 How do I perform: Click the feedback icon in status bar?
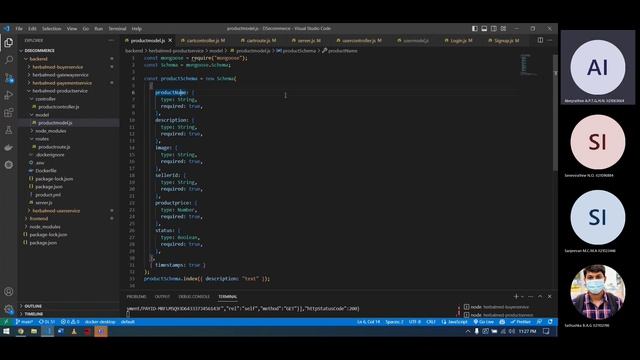[x=539, y=322]
